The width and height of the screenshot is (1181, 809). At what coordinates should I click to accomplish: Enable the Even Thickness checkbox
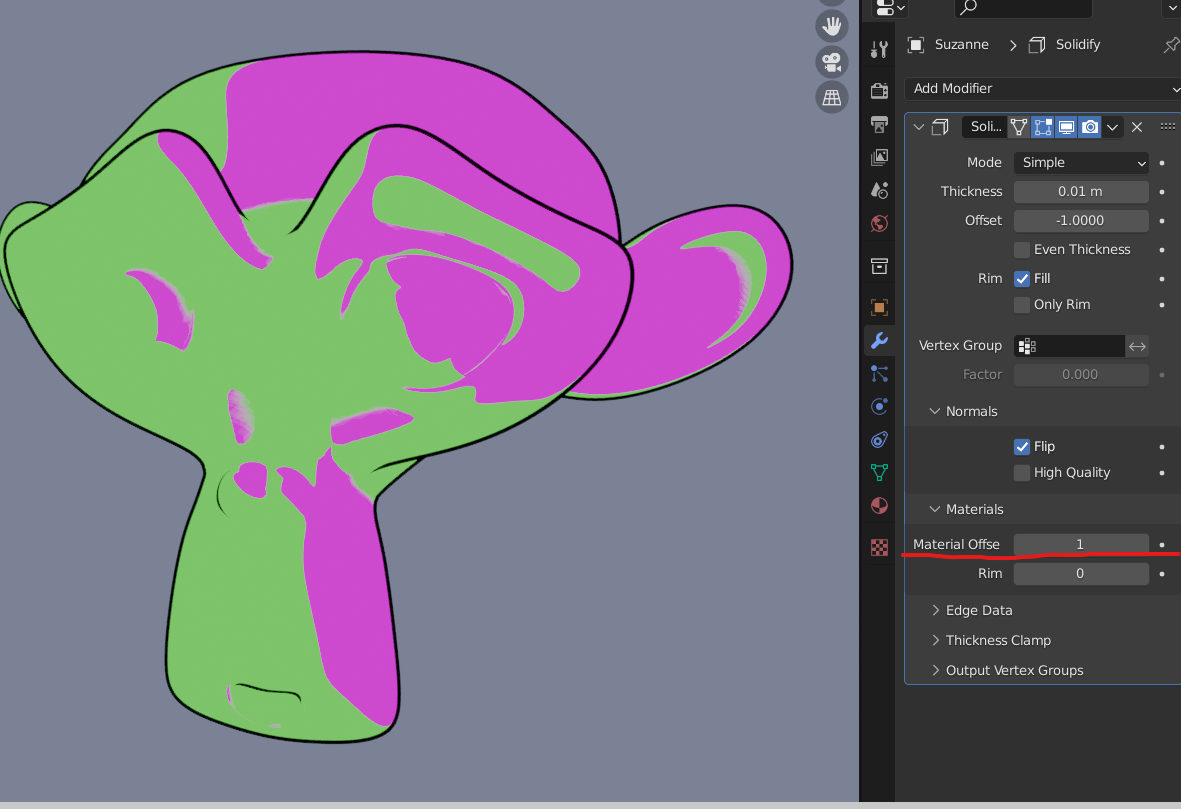[x=1022, y=250]
